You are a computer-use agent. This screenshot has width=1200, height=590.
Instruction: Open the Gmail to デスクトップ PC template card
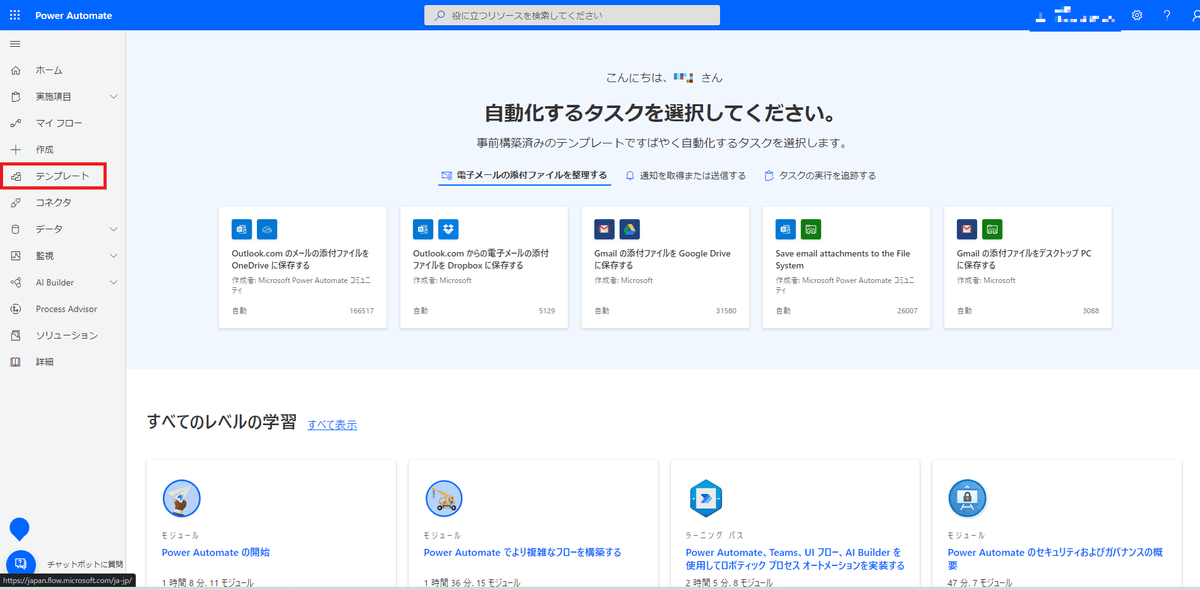coord(1028,267)
